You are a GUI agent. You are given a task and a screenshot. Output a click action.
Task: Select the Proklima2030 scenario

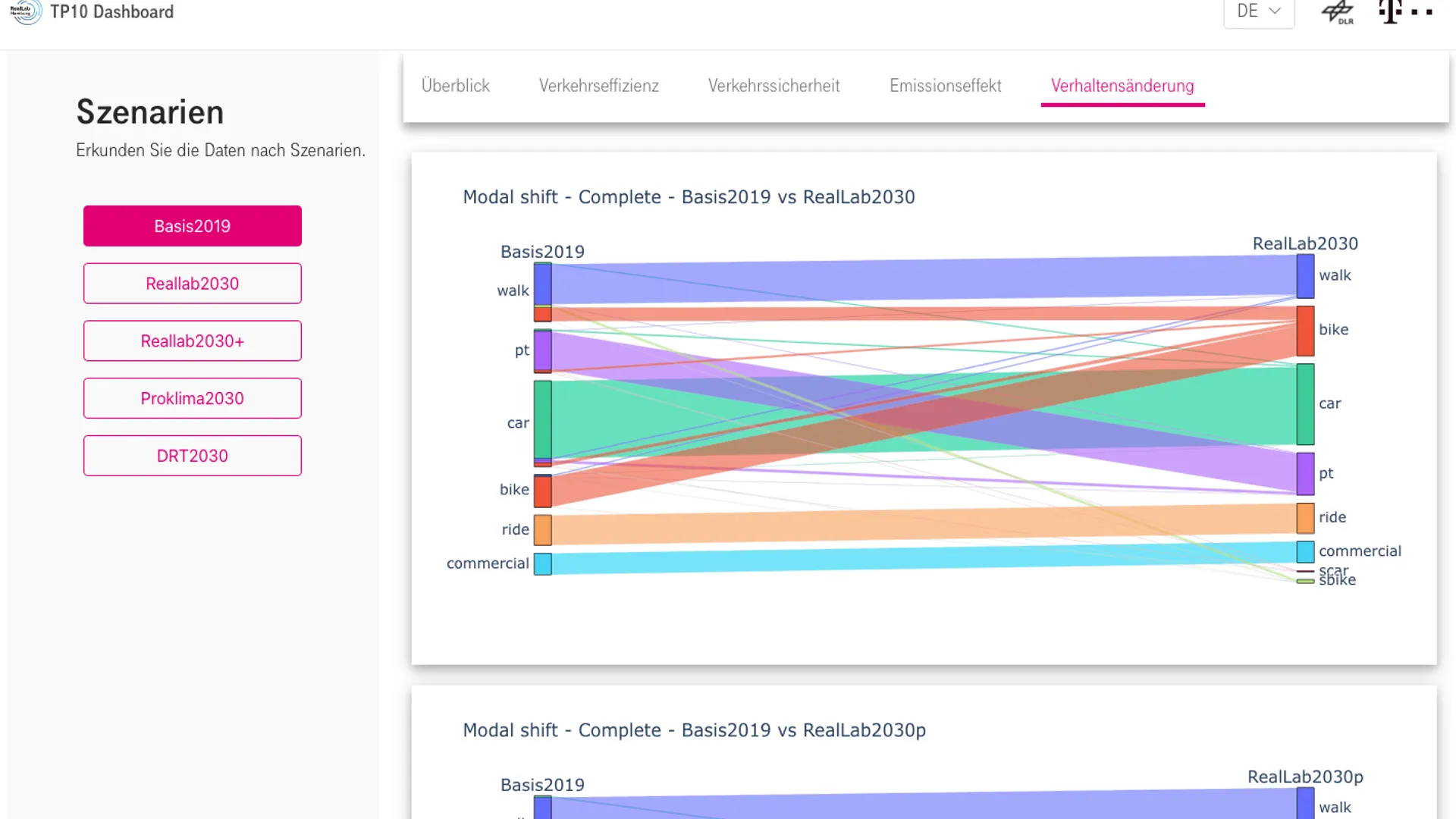point(193,398)
